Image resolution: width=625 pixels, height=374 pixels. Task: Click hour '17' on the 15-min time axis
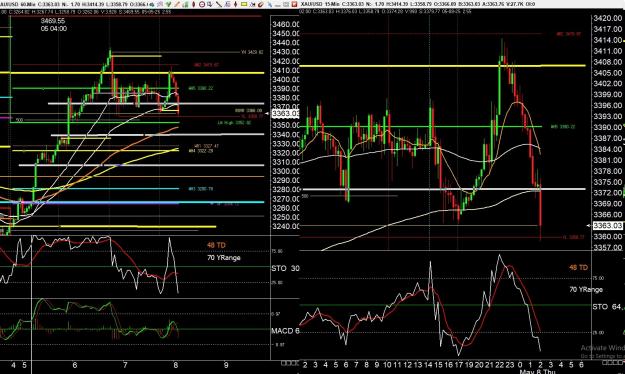click(x=459, y=364)
